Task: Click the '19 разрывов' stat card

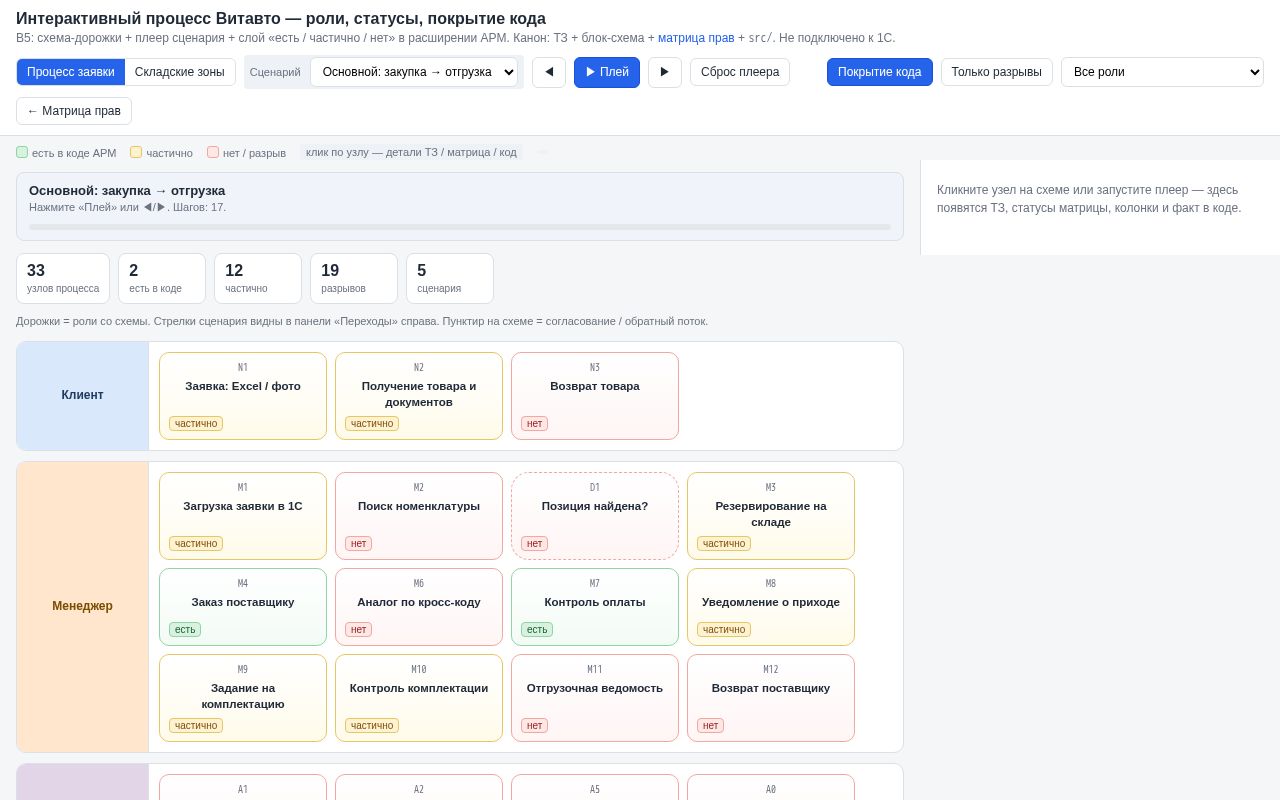Action: pos(354,278)
